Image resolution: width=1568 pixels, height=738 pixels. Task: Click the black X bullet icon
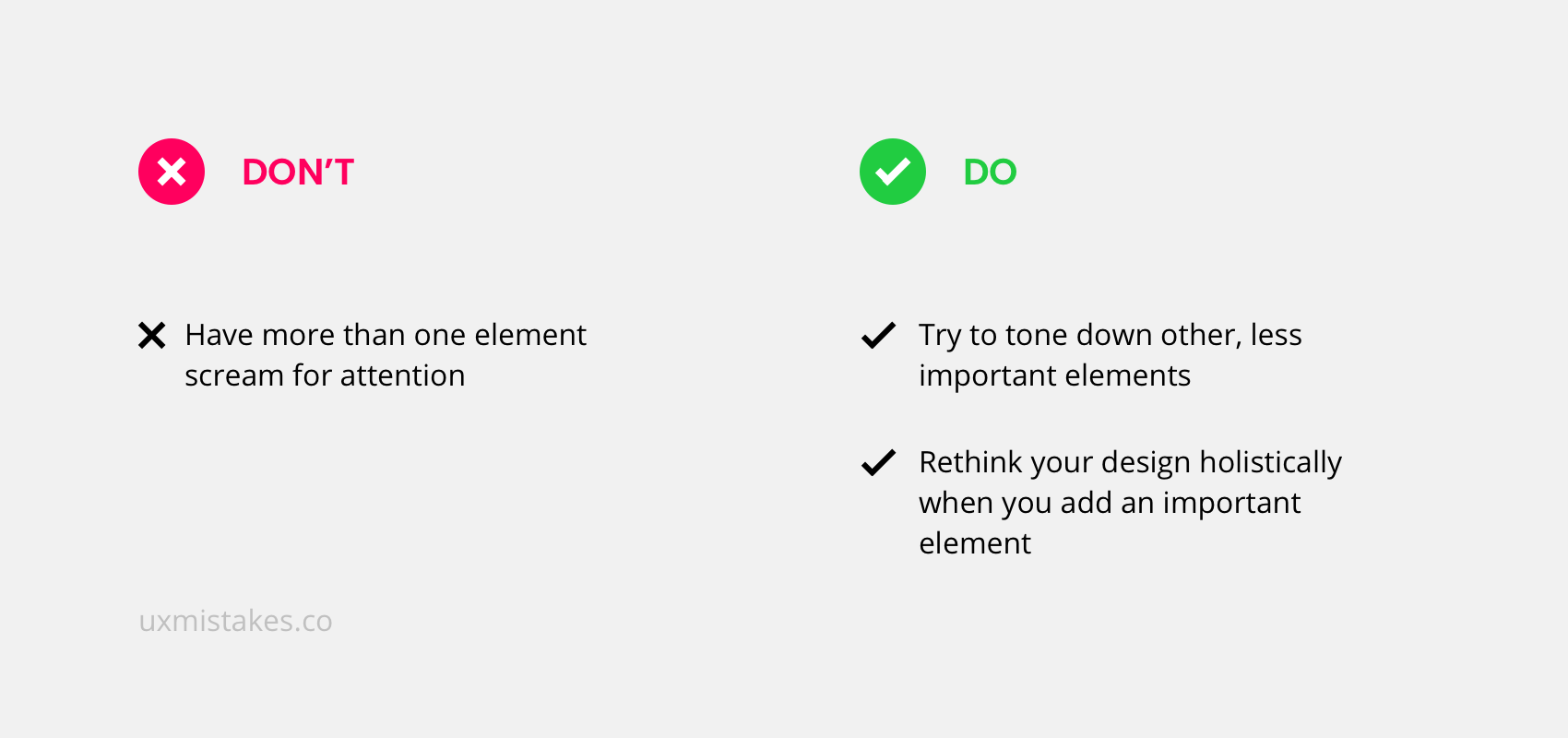click(152, 336)
